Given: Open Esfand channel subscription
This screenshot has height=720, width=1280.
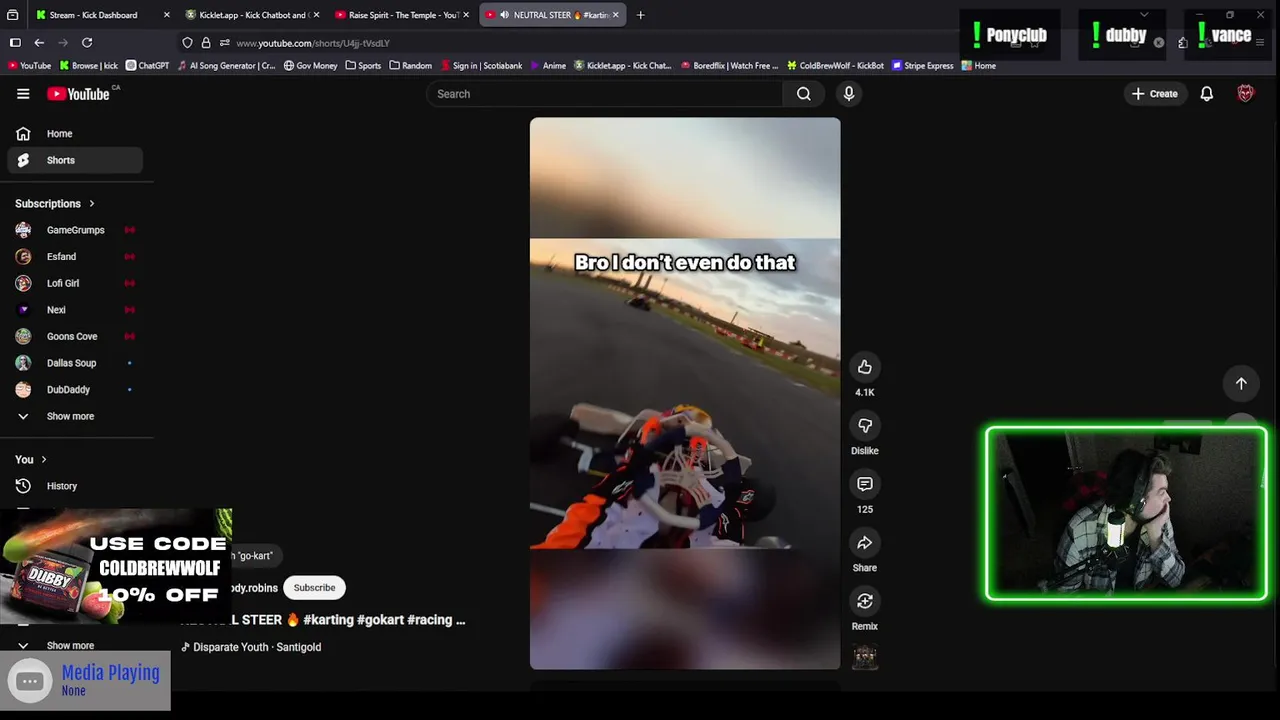Looking at the screenshot, I should coord(75,257).
